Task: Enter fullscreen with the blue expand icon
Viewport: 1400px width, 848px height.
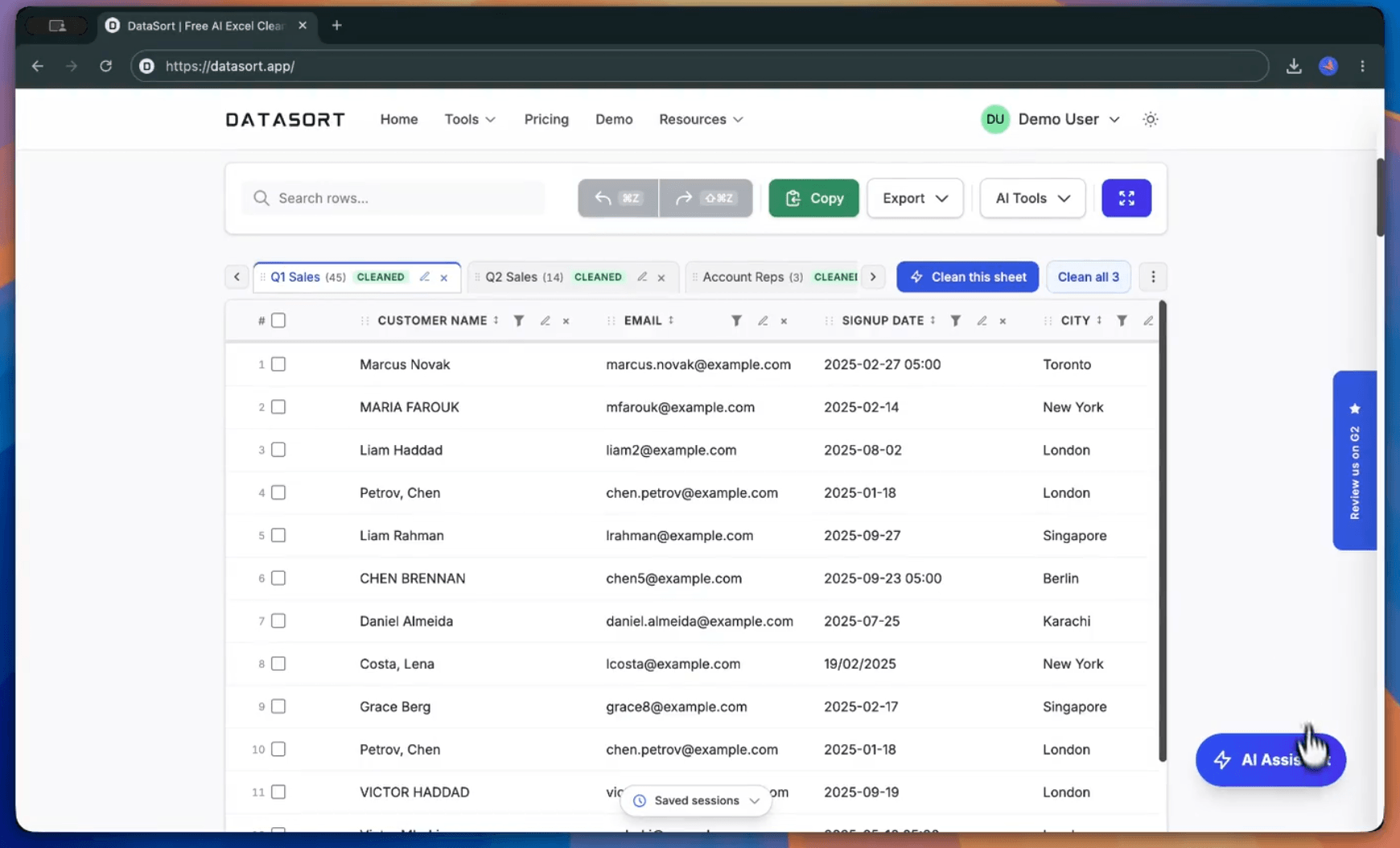Action: click(x=1126, y=198)
